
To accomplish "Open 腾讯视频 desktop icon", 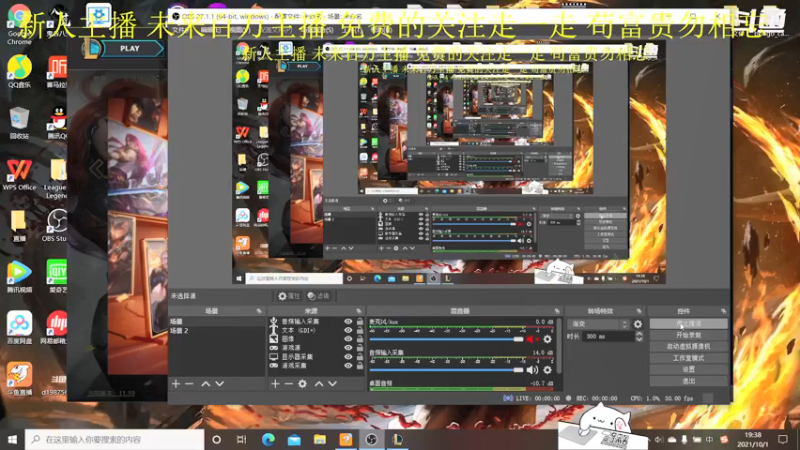I will tap(19, 277).
